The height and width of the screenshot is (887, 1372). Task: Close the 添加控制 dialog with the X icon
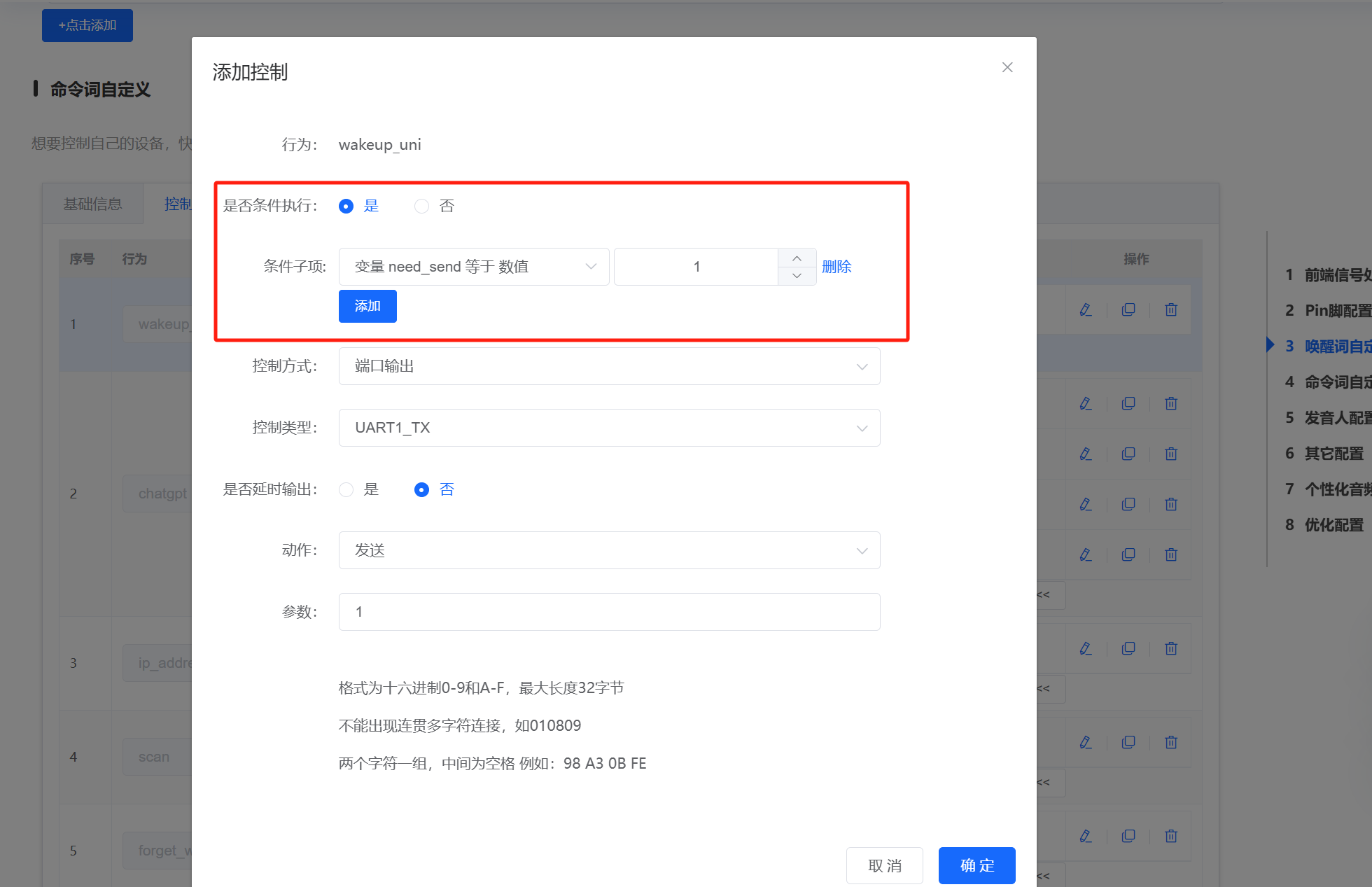(x=1007, y=67)
